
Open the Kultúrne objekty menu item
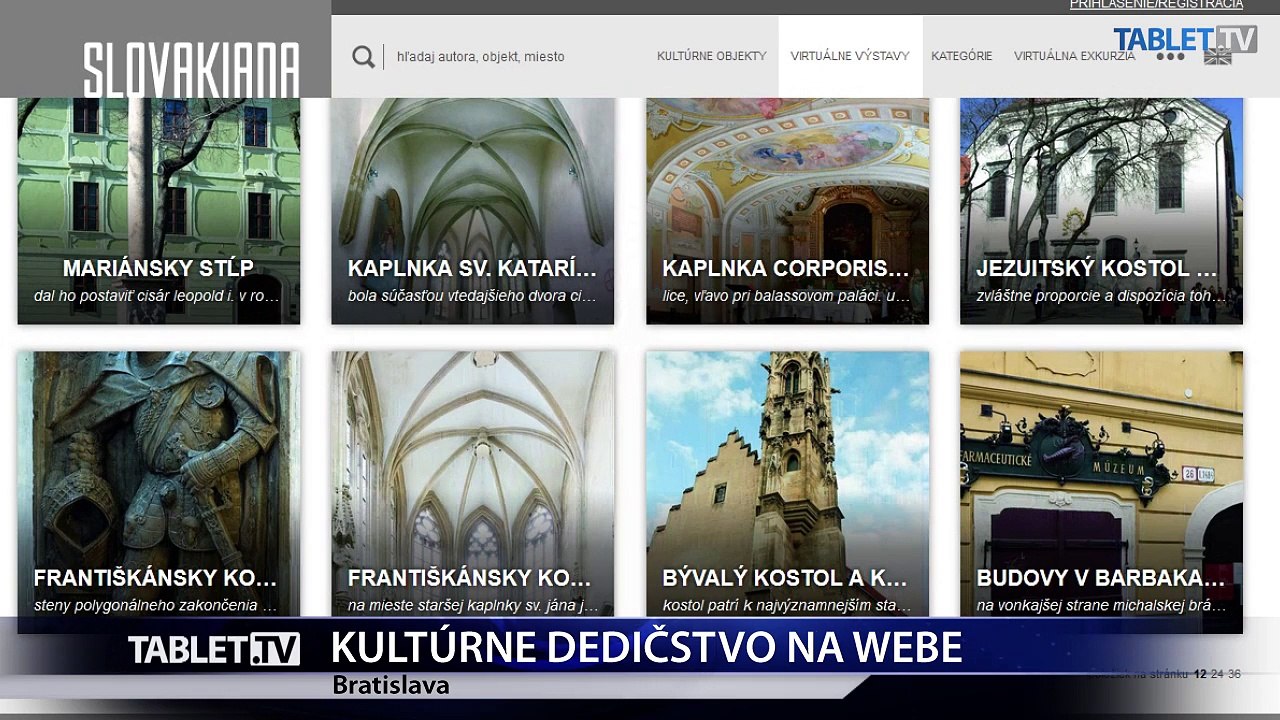tap(712, 57)
